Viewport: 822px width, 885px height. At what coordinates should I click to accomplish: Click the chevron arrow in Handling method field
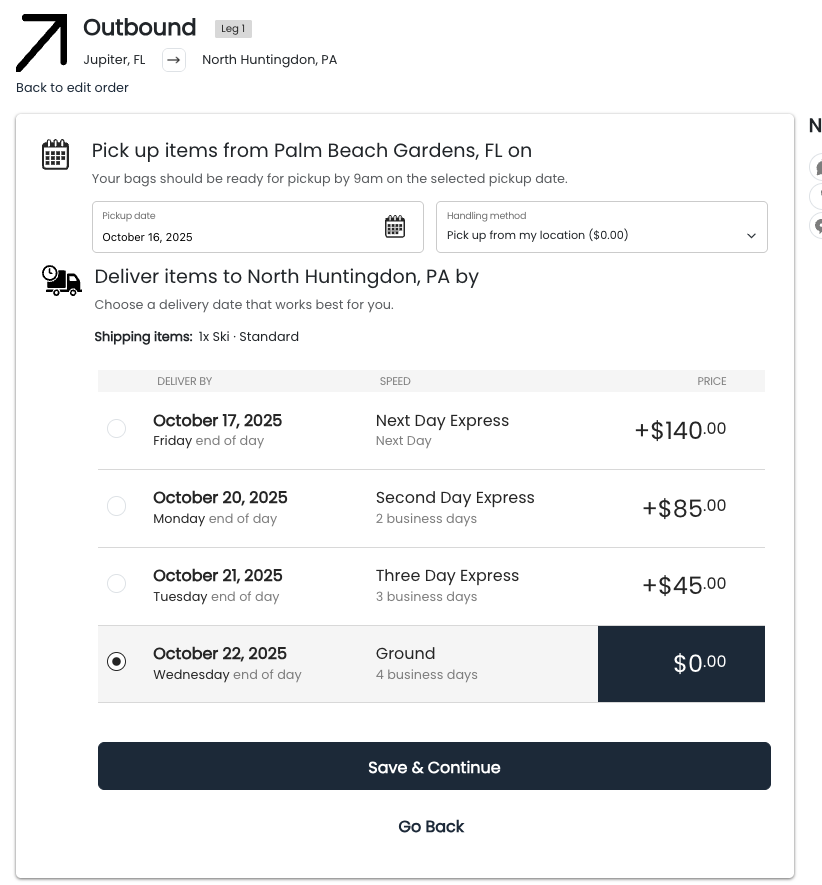tap(751, 235)
